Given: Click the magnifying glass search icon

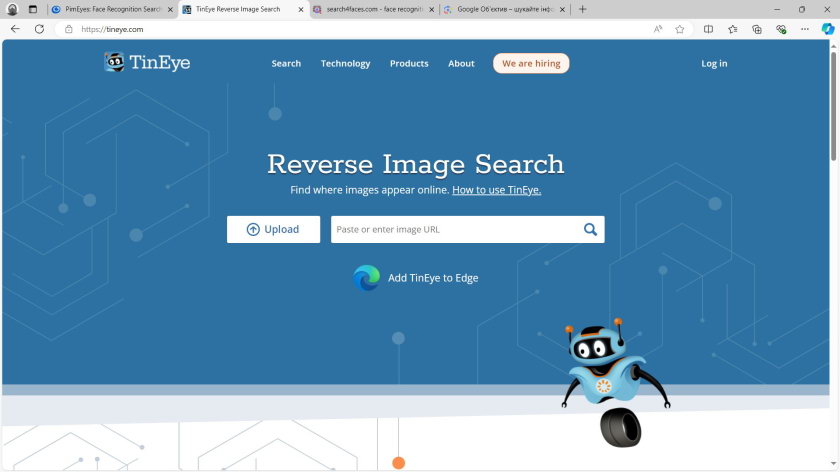Looking at the screenshot, I should click(x=590, y=229).
